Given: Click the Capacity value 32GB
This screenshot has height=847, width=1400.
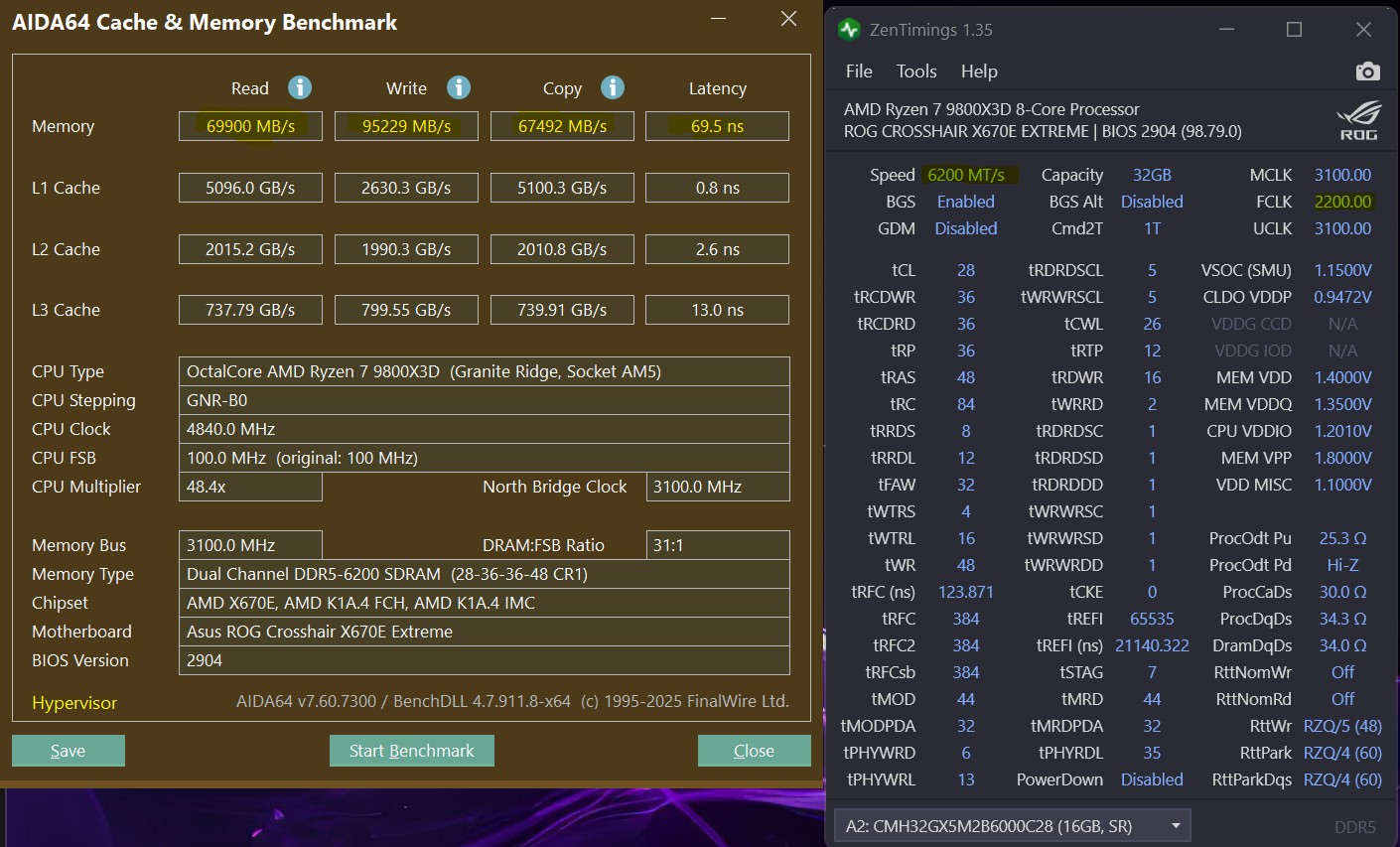Looking at the screenshot, I should coord(1152,175).
